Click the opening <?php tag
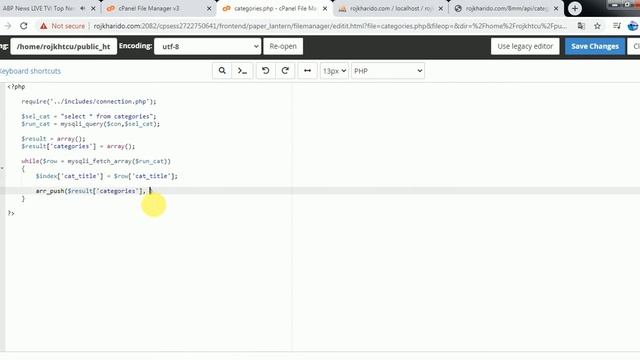 (16, 87)
